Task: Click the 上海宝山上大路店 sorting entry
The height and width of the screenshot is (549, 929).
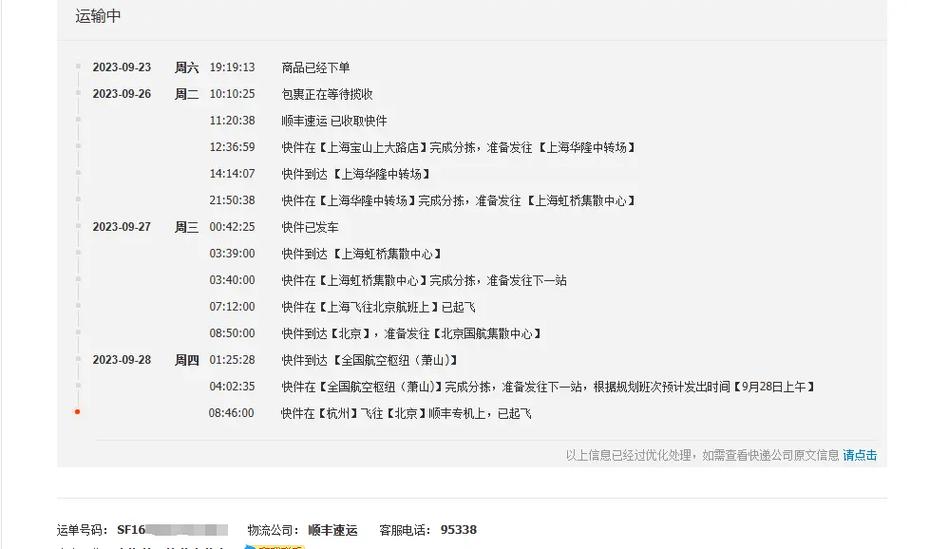Action: coord(459,147)
